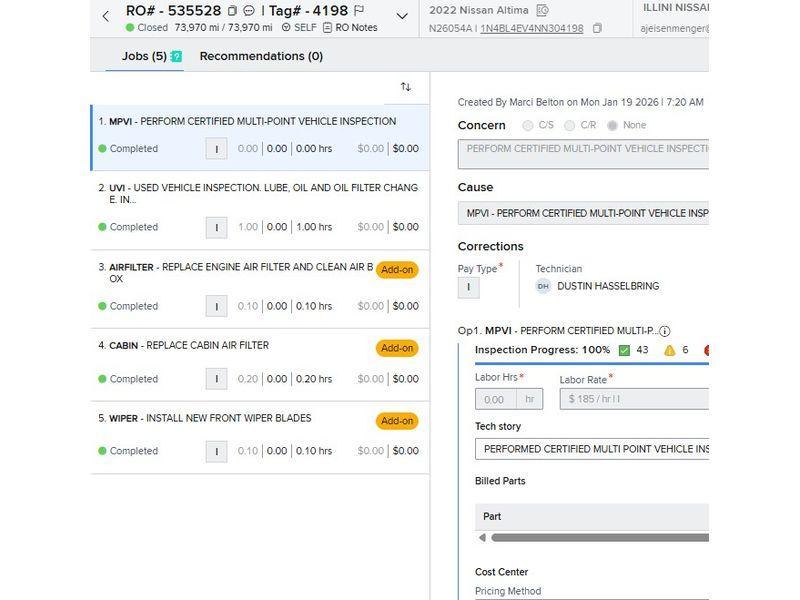Screen dimensions: 800x600
Task: Open the RO chat message icon
Action: pos(249,11)
